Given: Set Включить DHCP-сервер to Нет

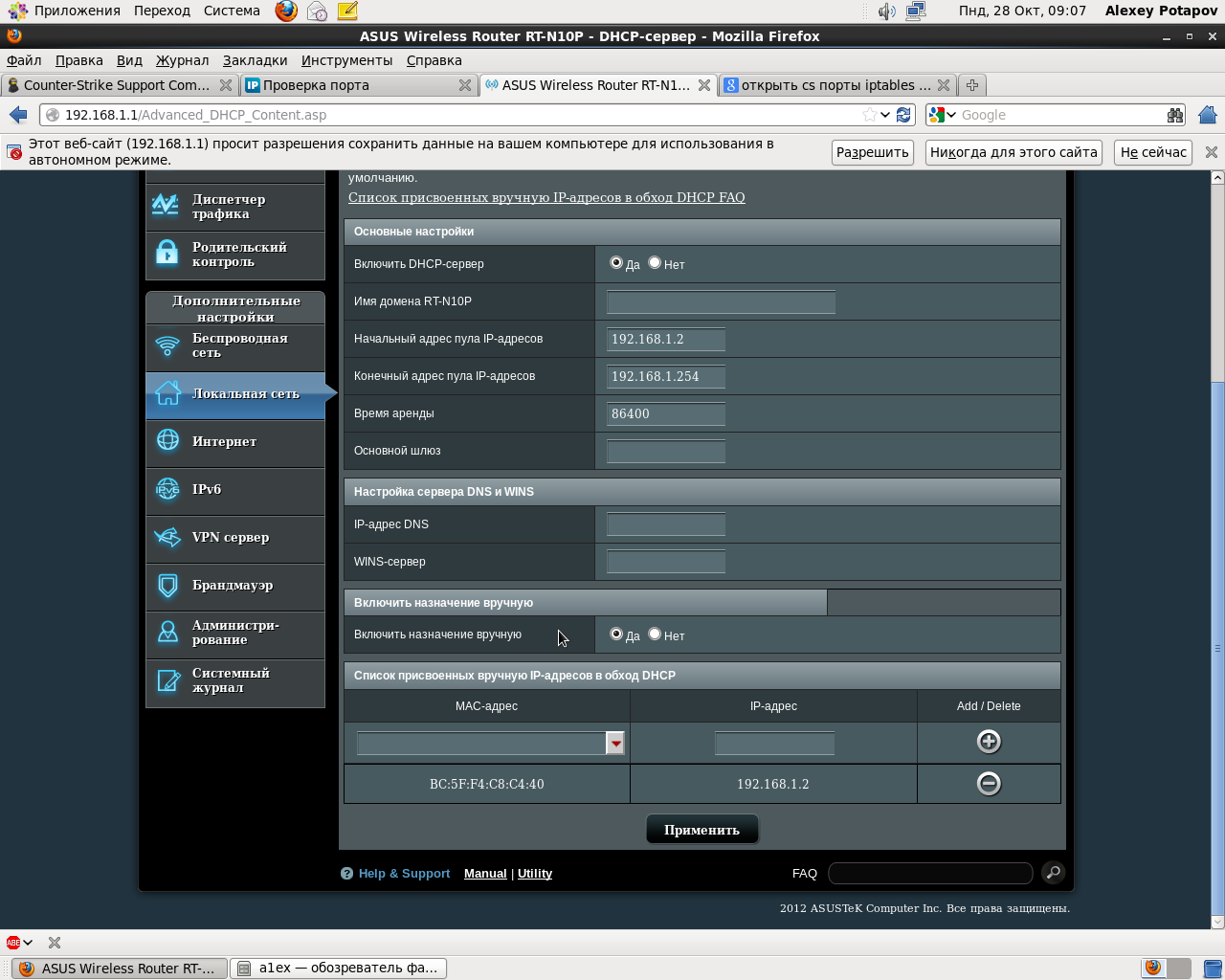Looking at the screenshot, I should click(x=655, y=262).
